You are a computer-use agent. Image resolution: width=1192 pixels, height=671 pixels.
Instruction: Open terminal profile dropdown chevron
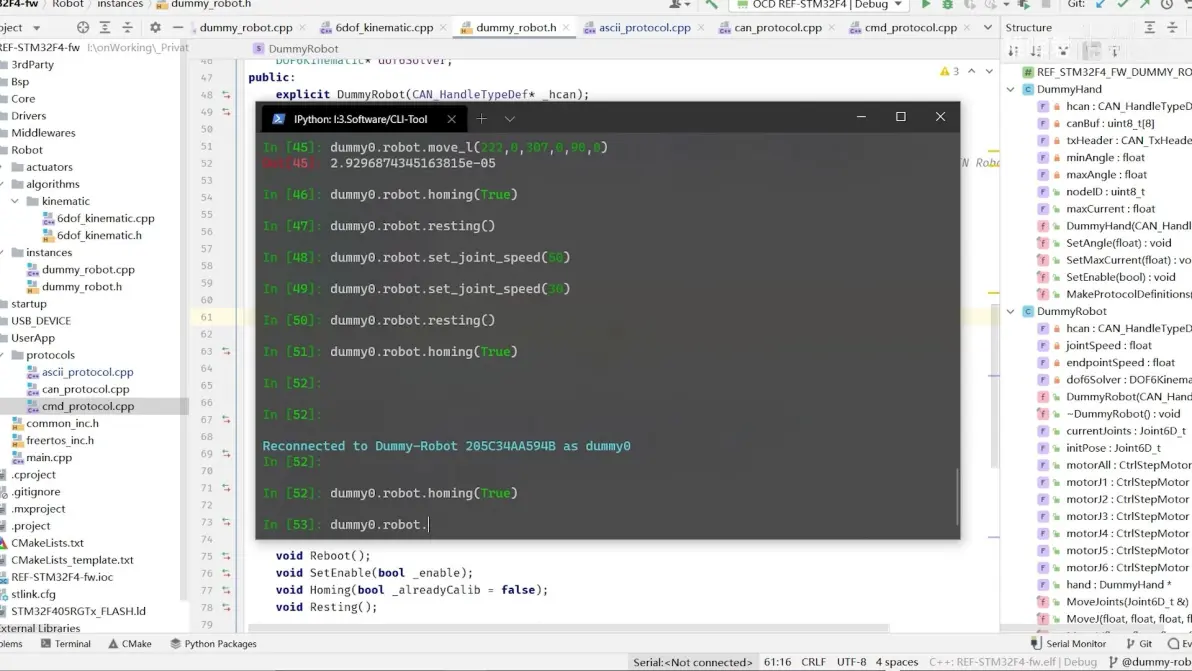[x=509, y=119]
